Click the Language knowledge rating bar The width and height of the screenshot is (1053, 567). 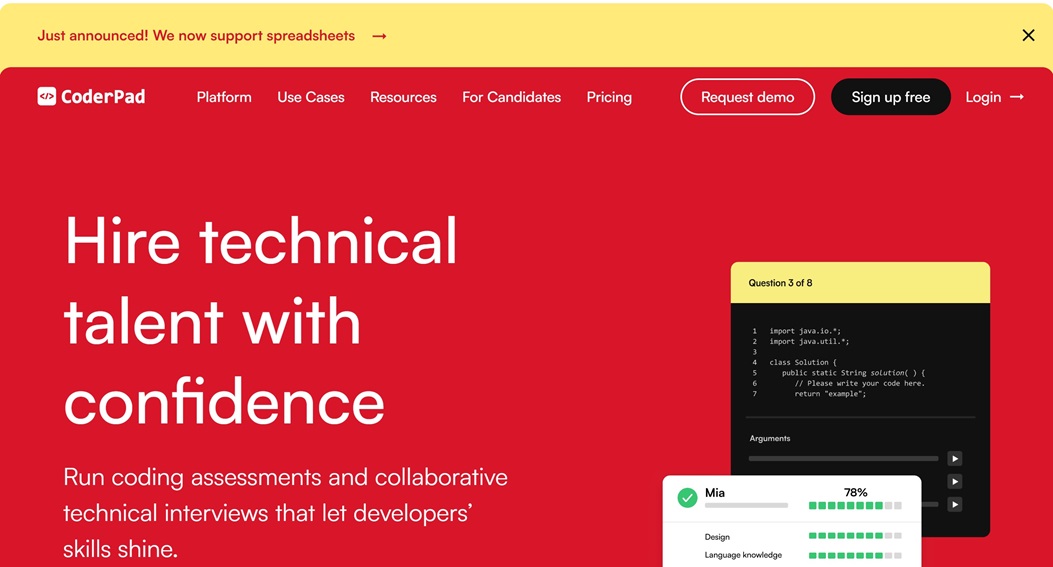pos(855,555)
